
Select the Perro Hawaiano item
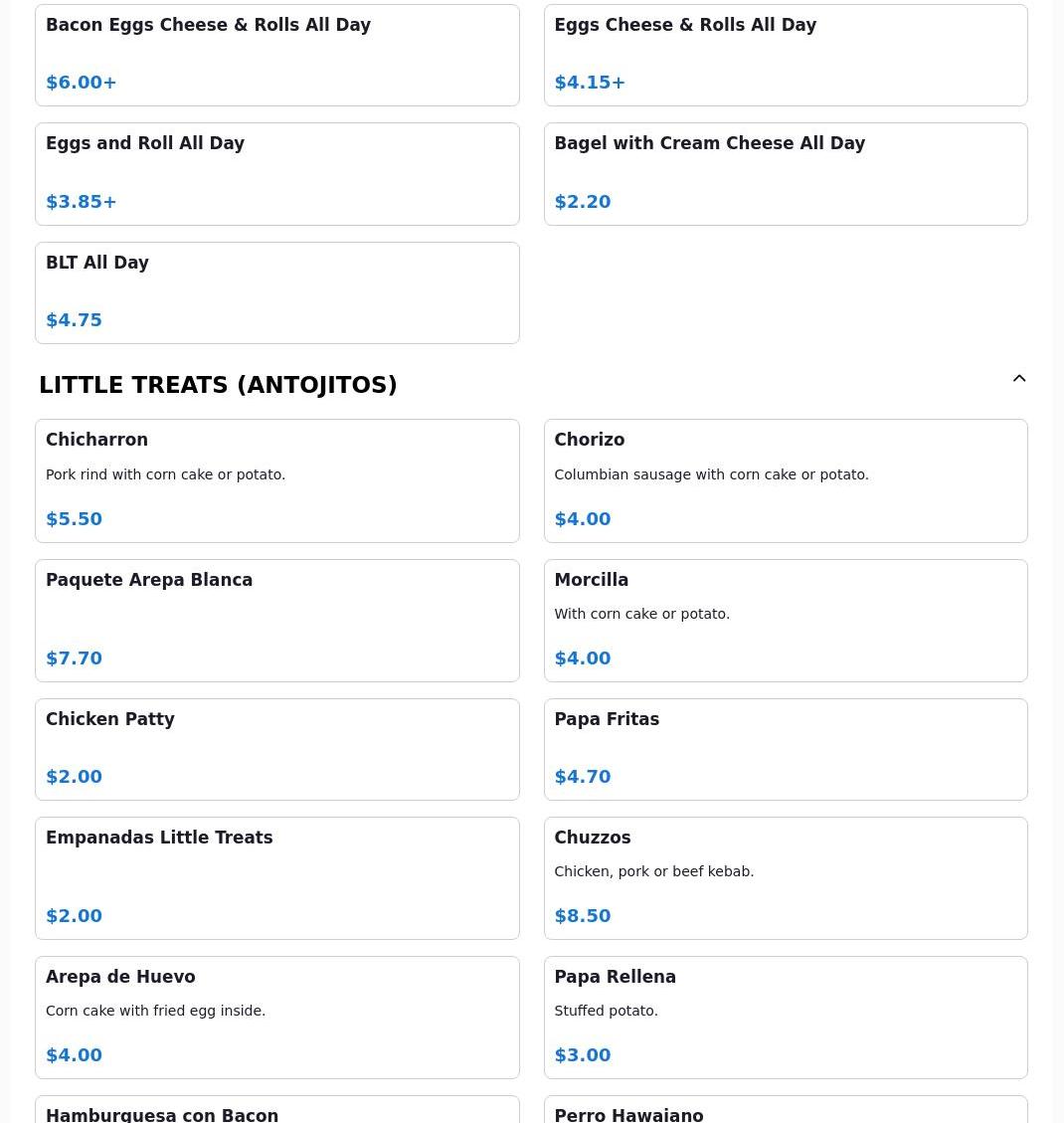(x=785, y=1111)
